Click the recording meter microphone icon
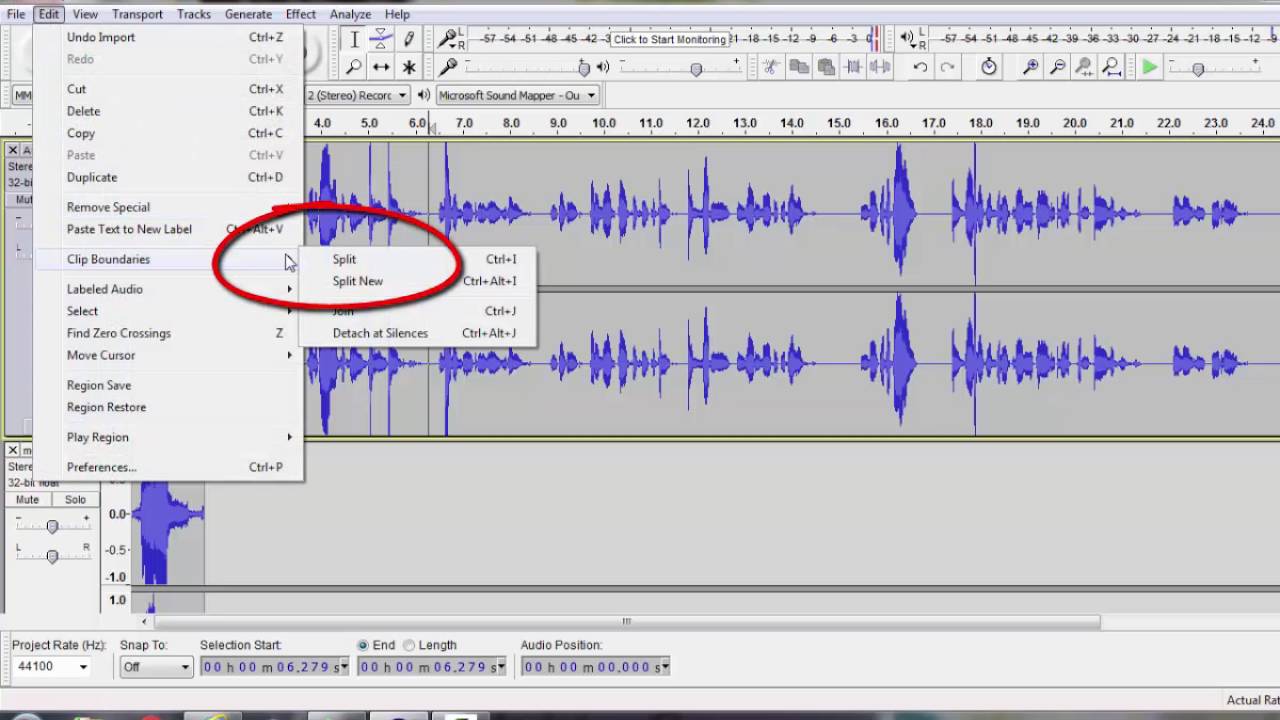Screen dimensions: 1280x720 pos(449,39)
